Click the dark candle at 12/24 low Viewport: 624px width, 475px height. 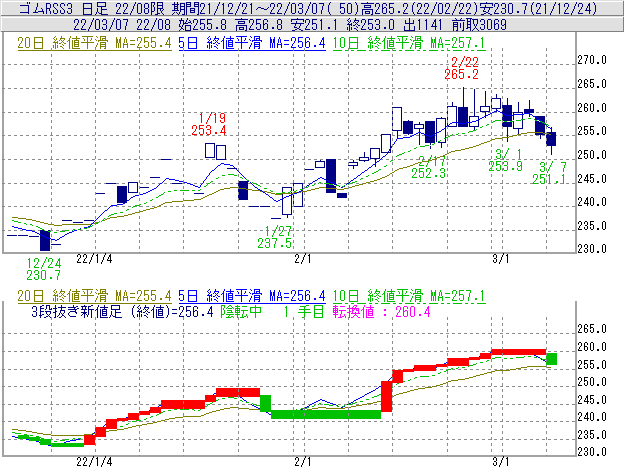tap(45, 240)
